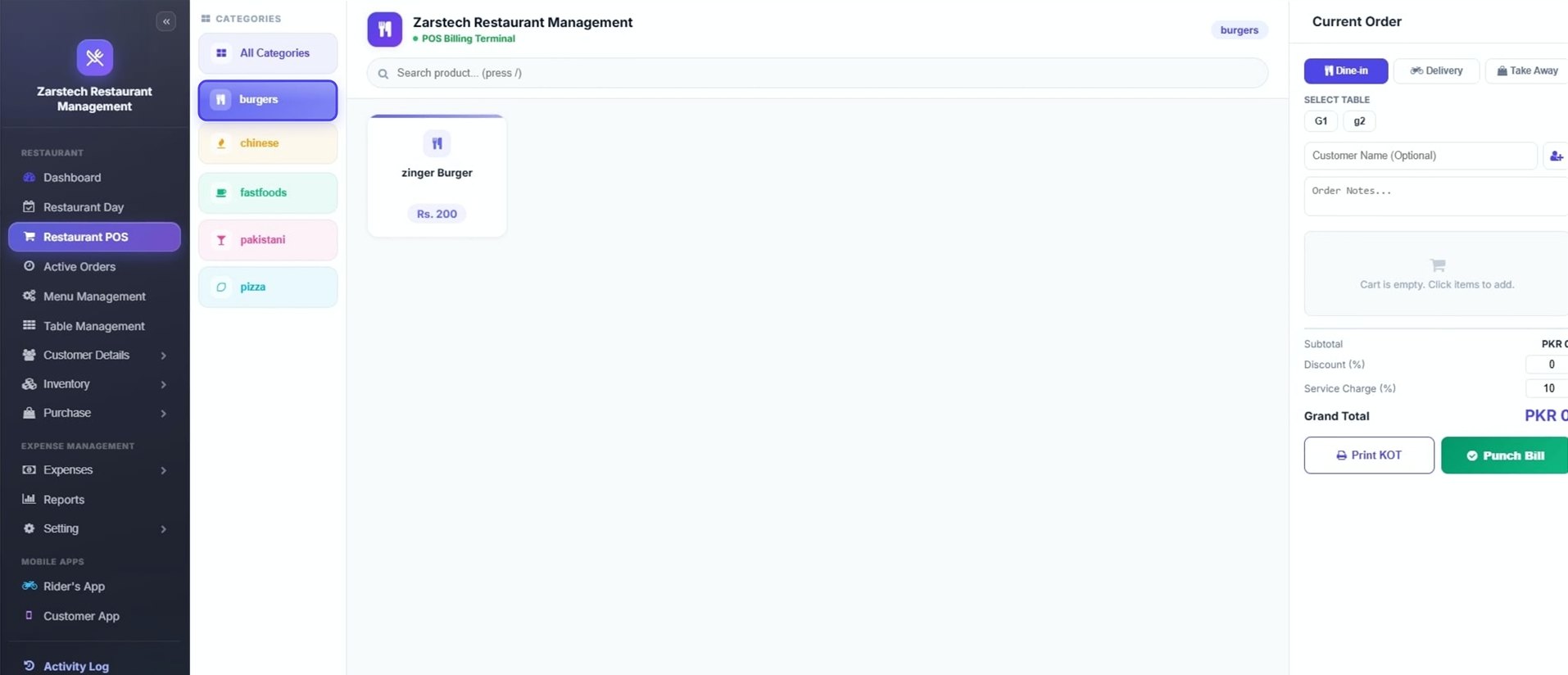Open Menu Management from sidebar
Image resolution: width=1568 pixels, height=675 pixels.
coord(94,297)
